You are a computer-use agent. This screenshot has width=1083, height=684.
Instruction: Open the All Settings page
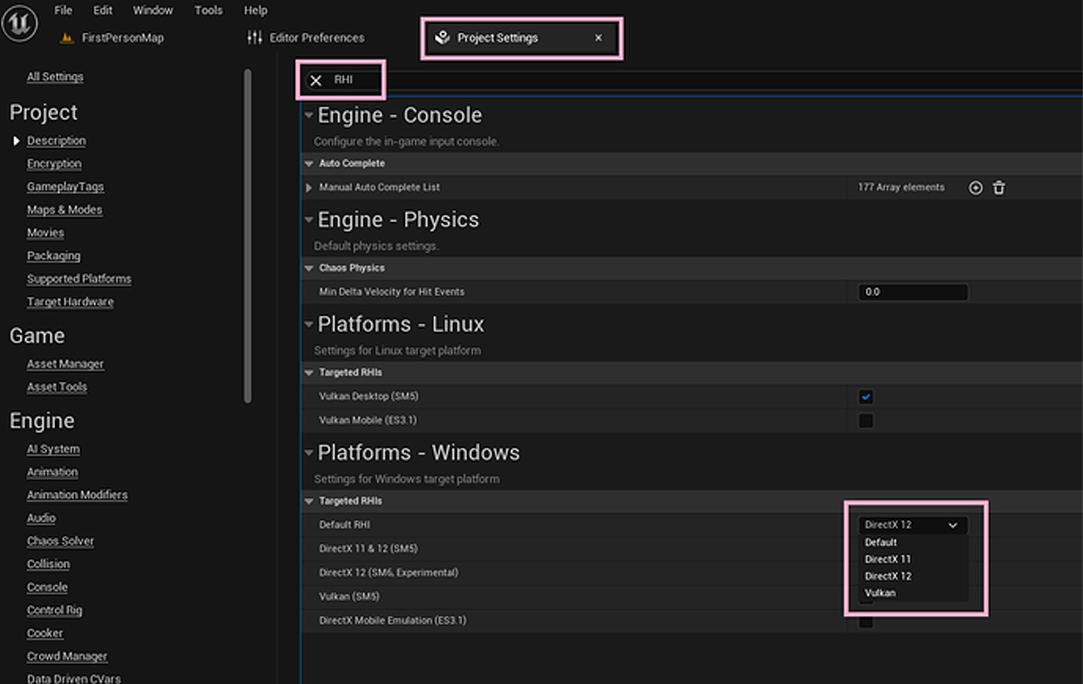coord(55,76)
